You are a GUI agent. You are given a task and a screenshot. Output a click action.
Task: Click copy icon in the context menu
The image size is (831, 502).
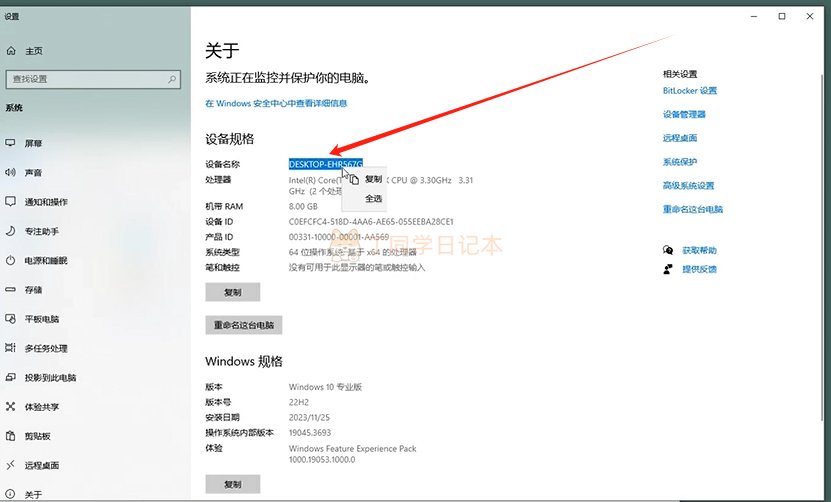(x=354, y=180)
